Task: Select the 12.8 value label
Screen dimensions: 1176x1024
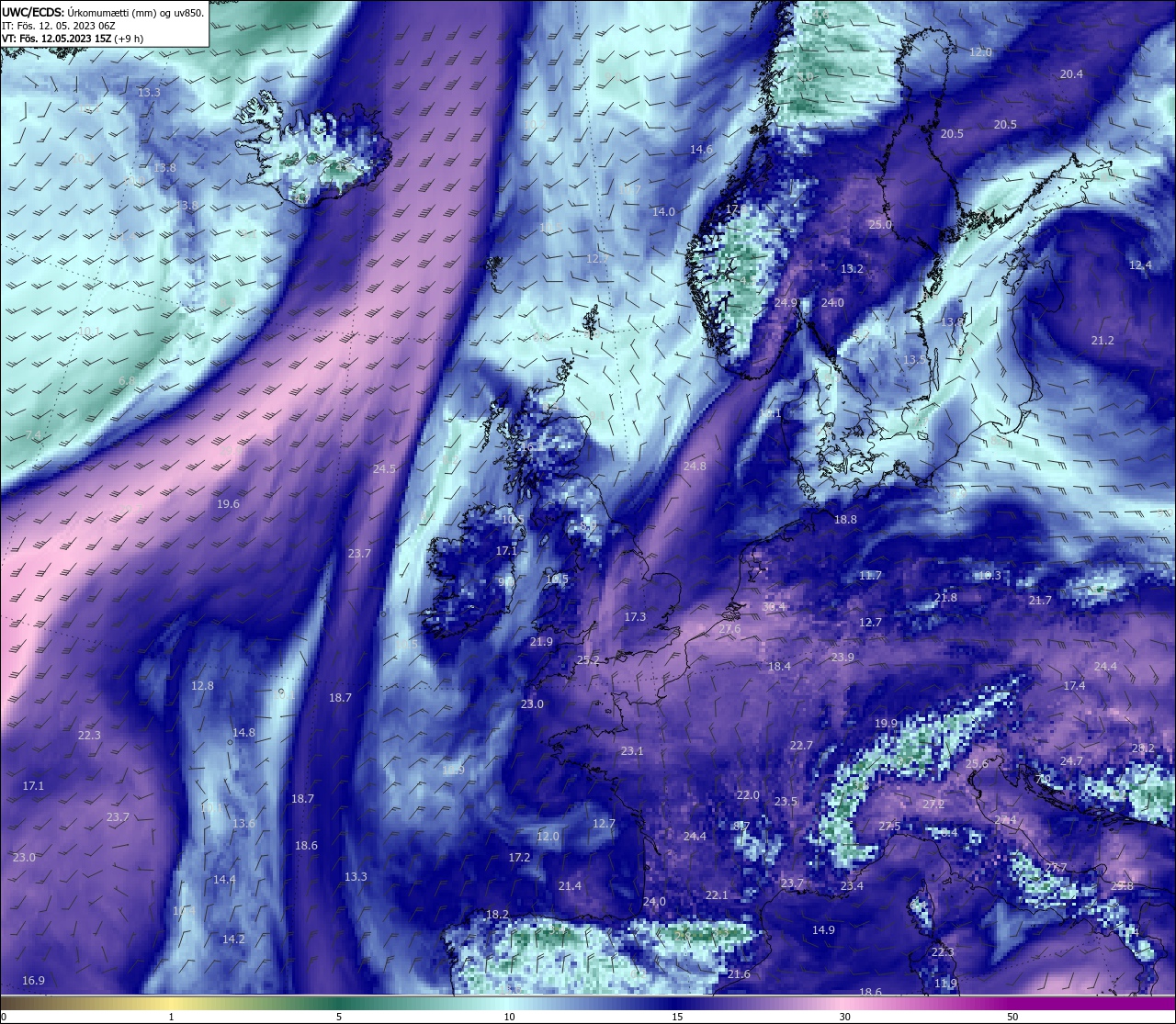Action: (202, 686)
